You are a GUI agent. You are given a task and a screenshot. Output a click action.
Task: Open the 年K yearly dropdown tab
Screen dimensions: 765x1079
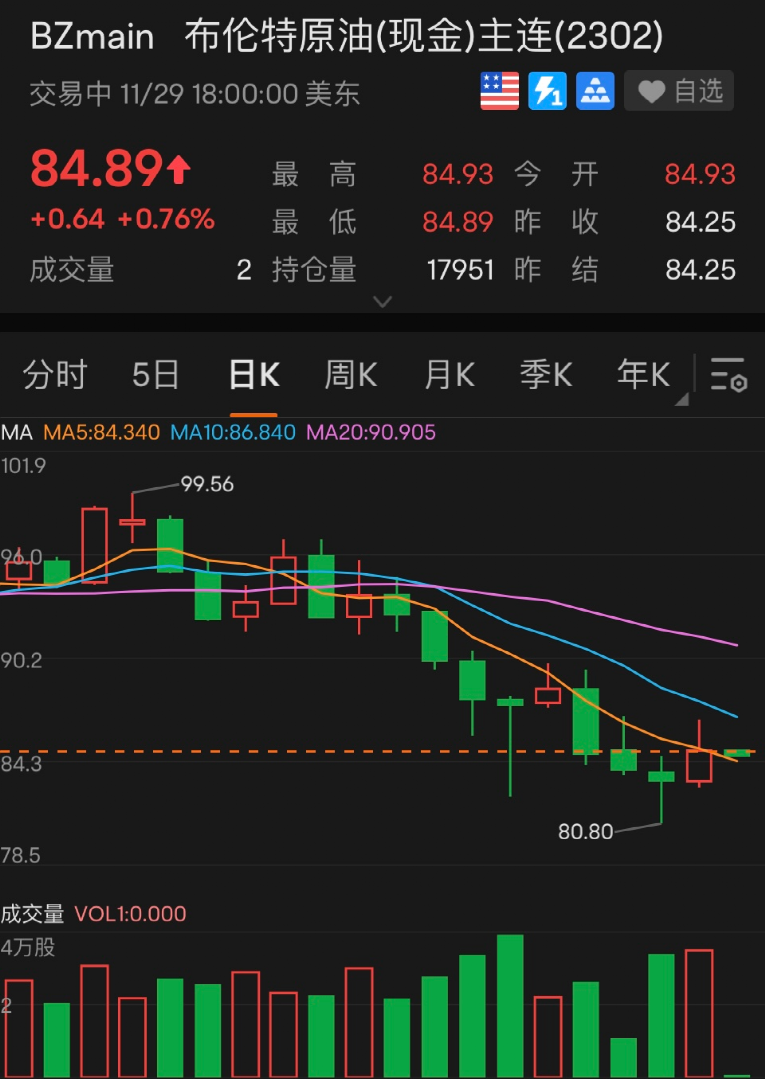point(644,376)
